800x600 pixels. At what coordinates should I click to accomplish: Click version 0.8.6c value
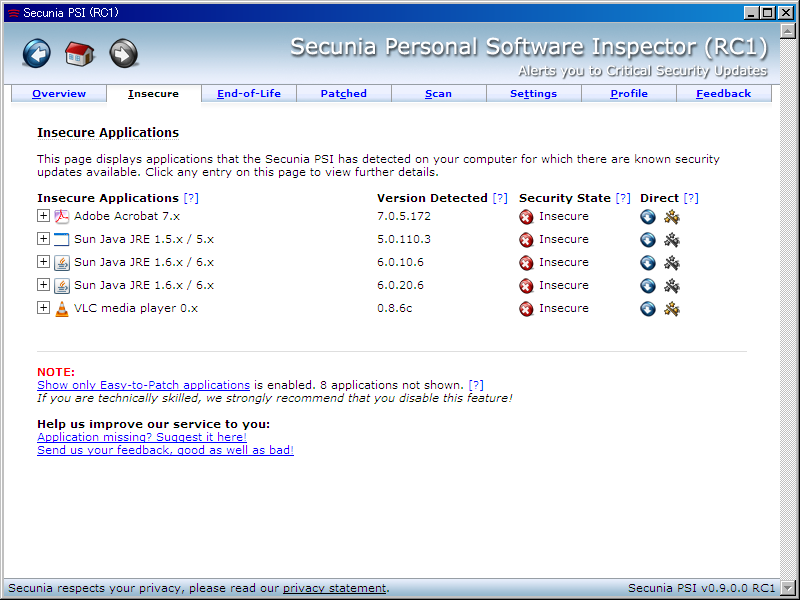(x=395, y=308)
